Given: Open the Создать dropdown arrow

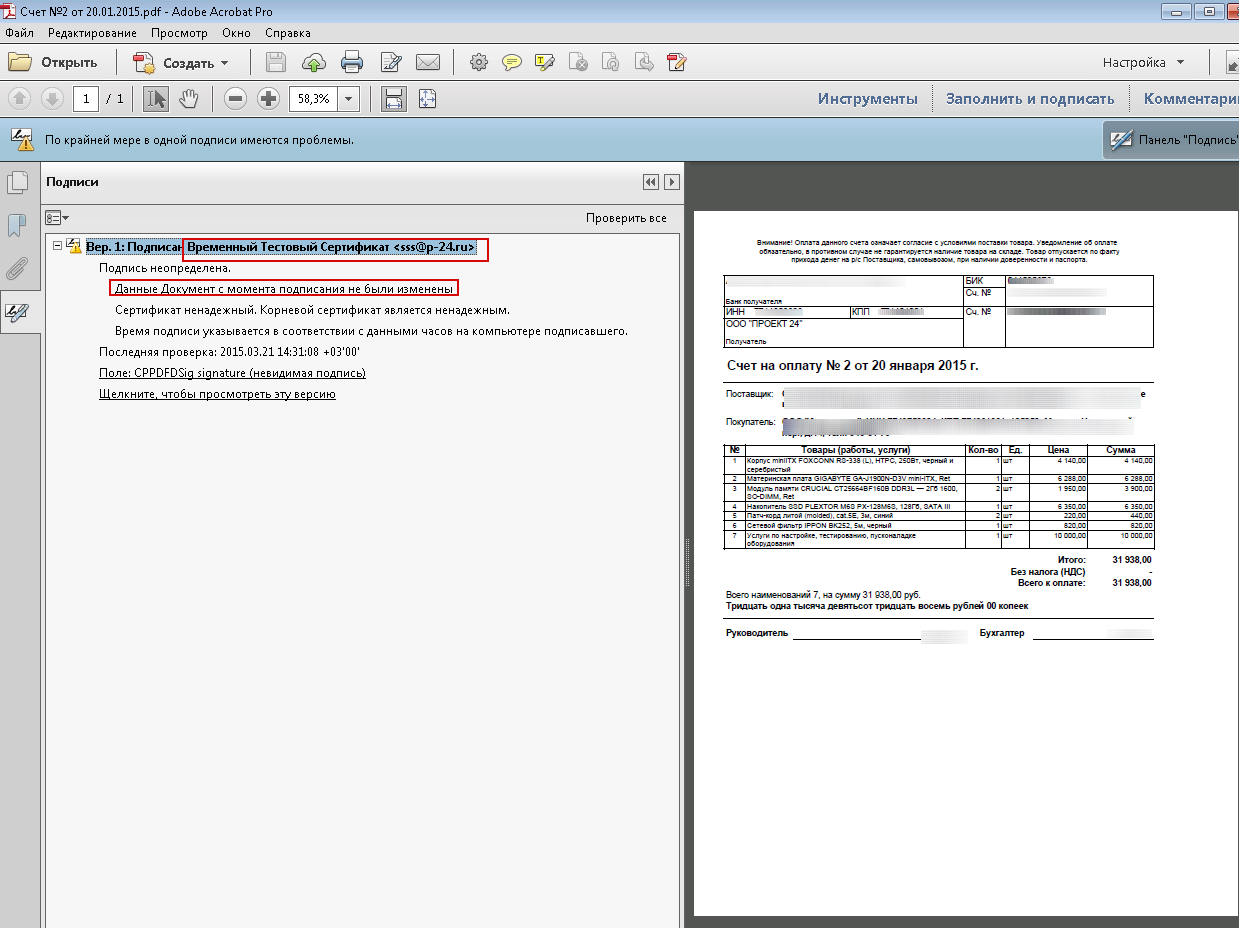Looking at the screenshot, I should [x=224, y=63].
